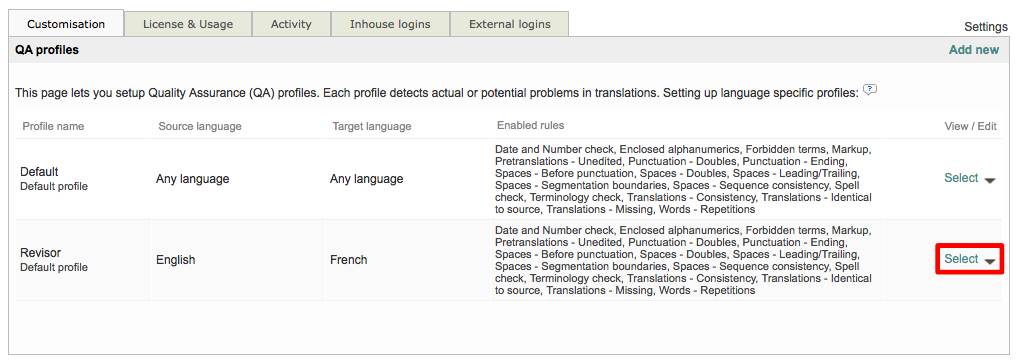Viewport: 1018px width, 363px height.
Task: Click dropdown arrow next to Default profile Select
Action: pyautogui.click(x=989, y=181)
